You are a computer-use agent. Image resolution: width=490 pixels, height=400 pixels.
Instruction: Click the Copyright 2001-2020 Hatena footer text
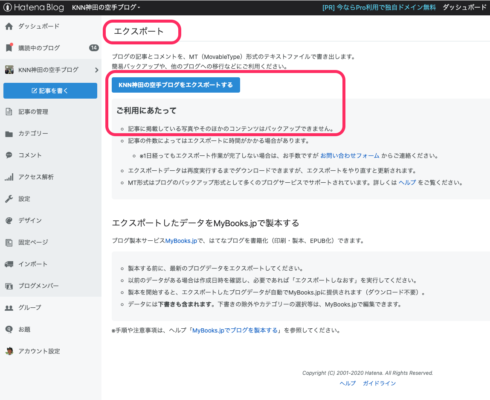[367, 373]
